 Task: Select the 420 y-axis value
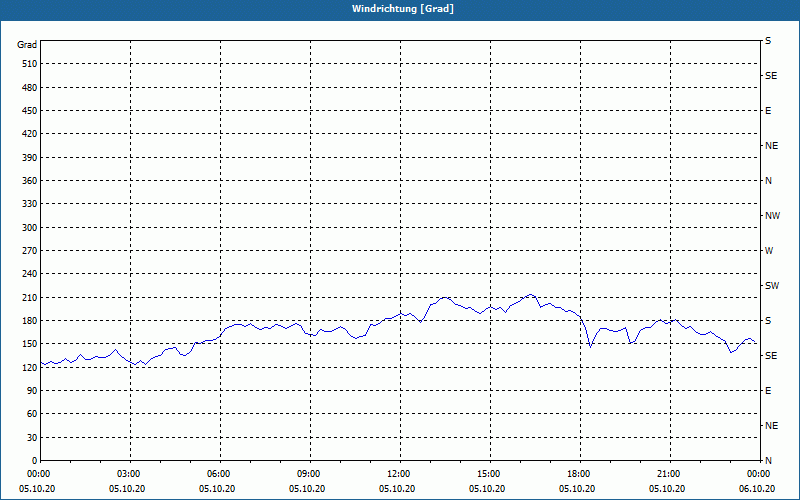30,134
